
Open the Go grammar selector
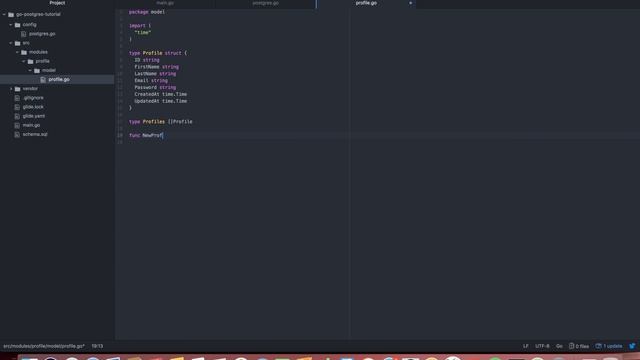[x=559, y=346]
